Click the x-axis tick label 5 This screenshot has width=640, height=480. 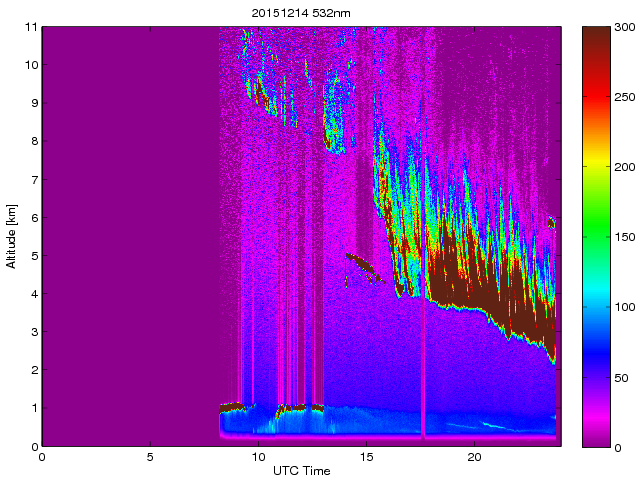click(150, 457)
